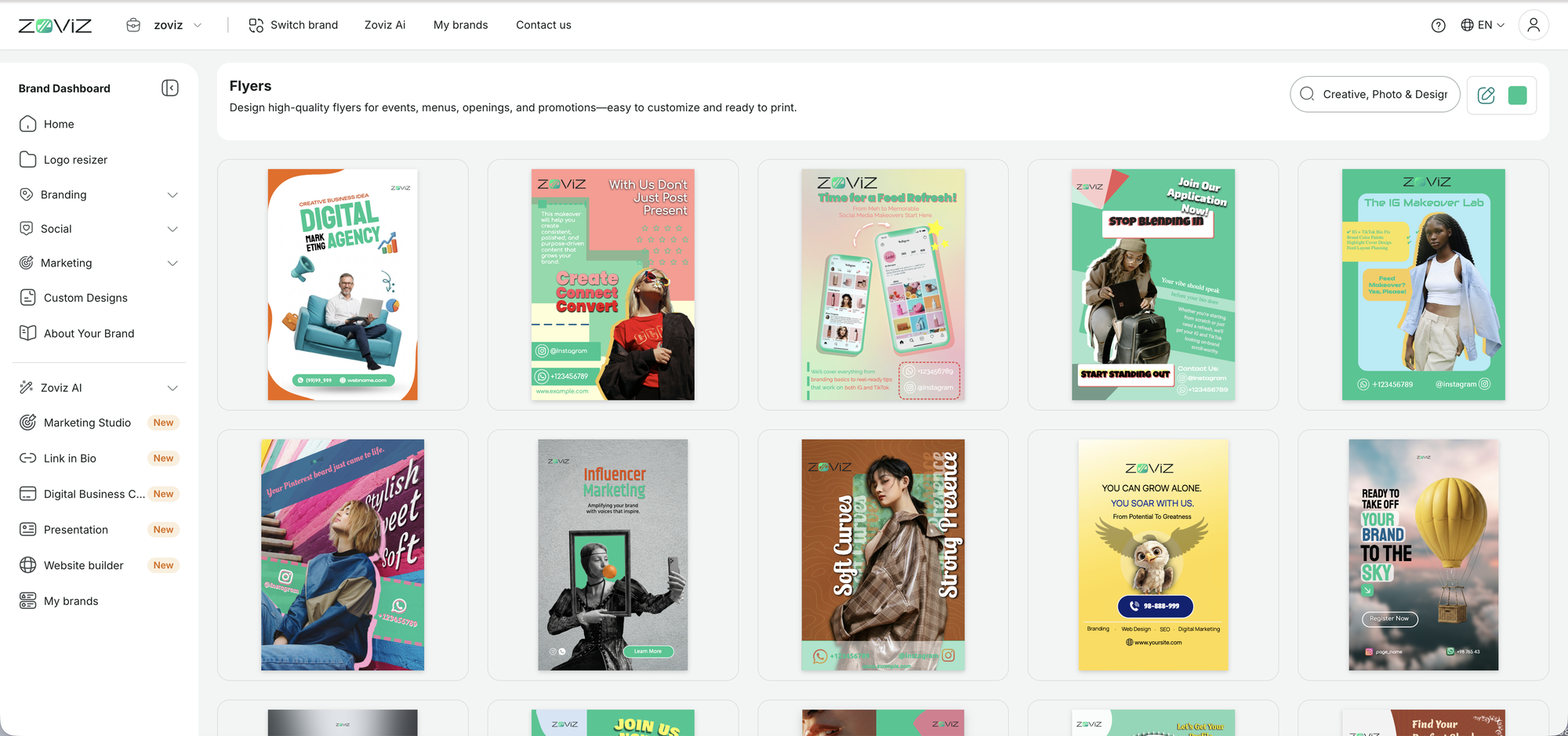Click the Social heart-chat icon
This screenshot has width=1568, height=736.
coord(27,228)
